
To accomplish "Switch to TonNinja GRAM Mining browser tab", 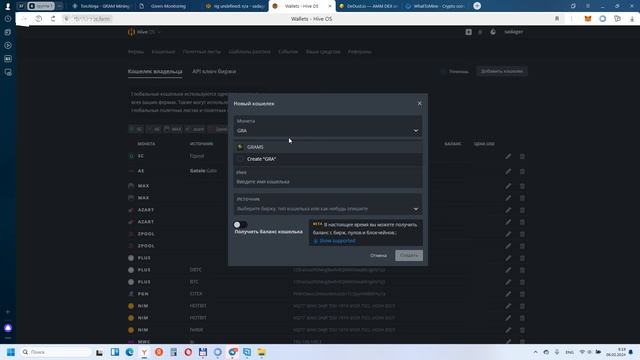I will point(101,6).
